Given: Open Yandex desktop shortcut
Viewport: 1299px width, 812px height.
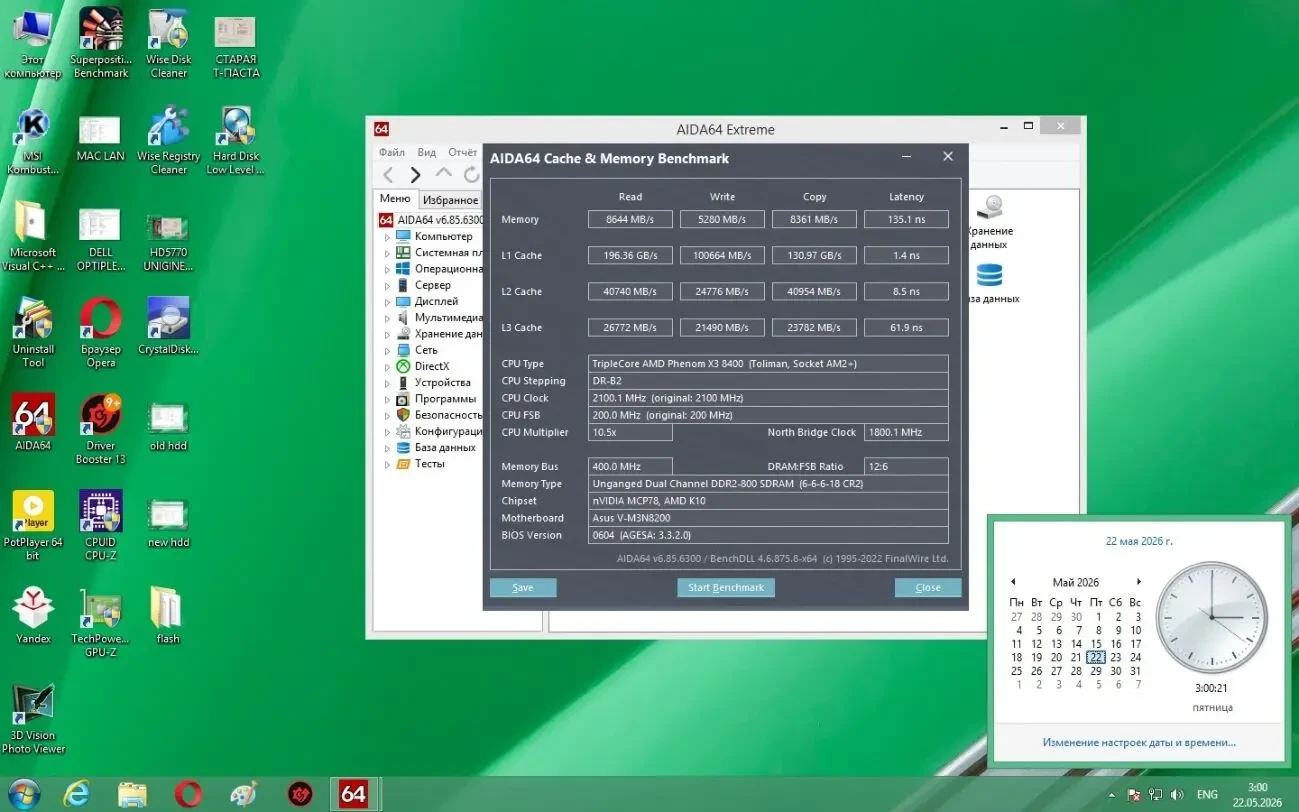Looking at the screenshot, I should pos(33,616).
